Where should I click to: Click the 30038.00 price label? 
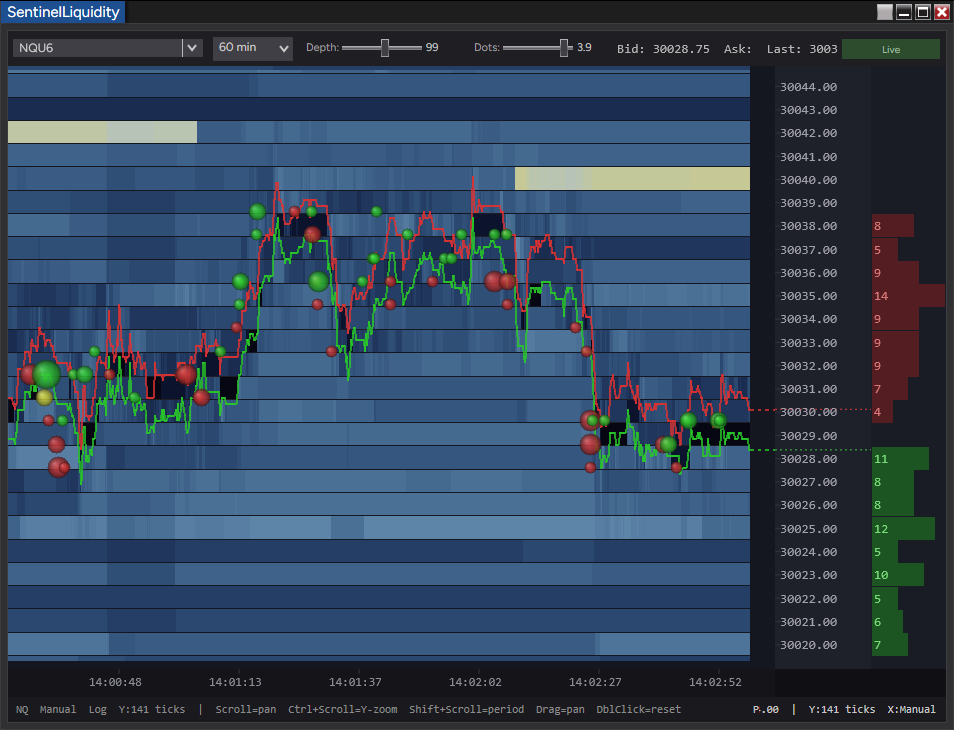808,226
